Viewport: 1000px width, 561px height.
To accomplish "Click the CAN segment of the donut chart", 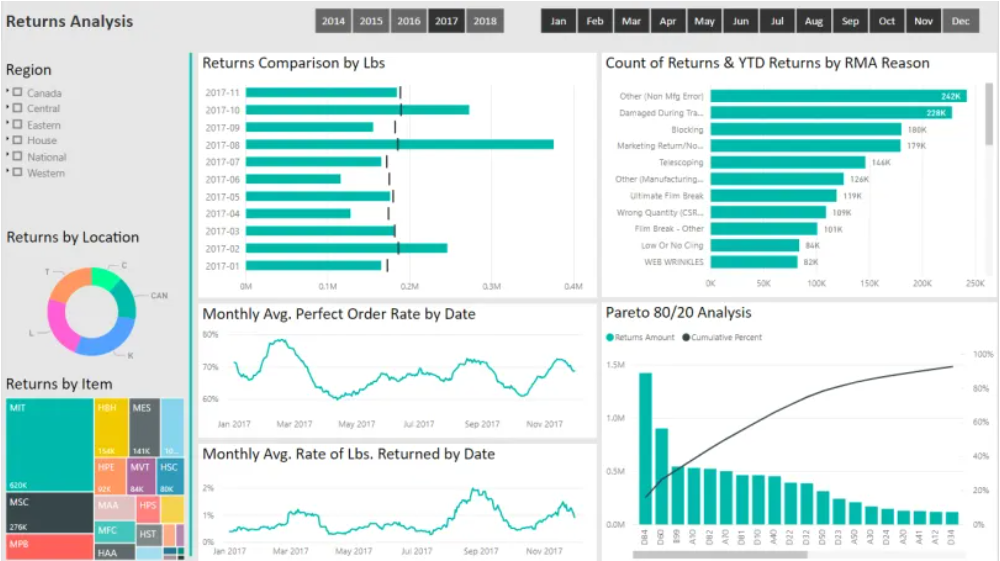I will tap(126, 298).
